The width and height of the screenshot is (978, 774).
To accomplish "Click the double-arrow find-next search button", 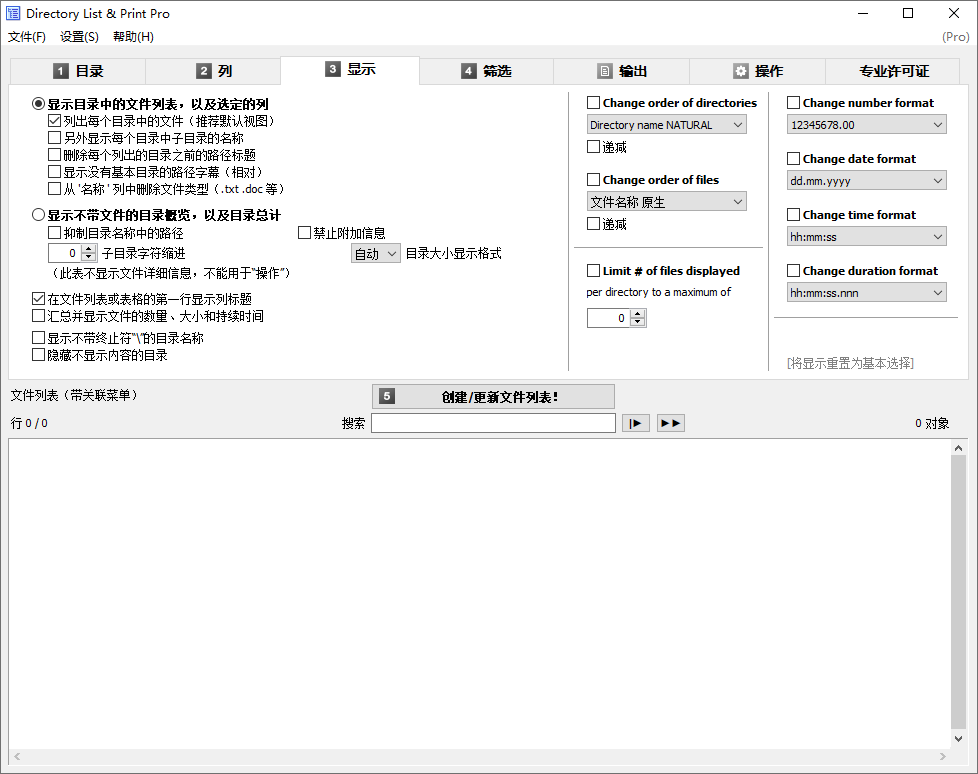I will pyautogui.click(x=671, y=423).
